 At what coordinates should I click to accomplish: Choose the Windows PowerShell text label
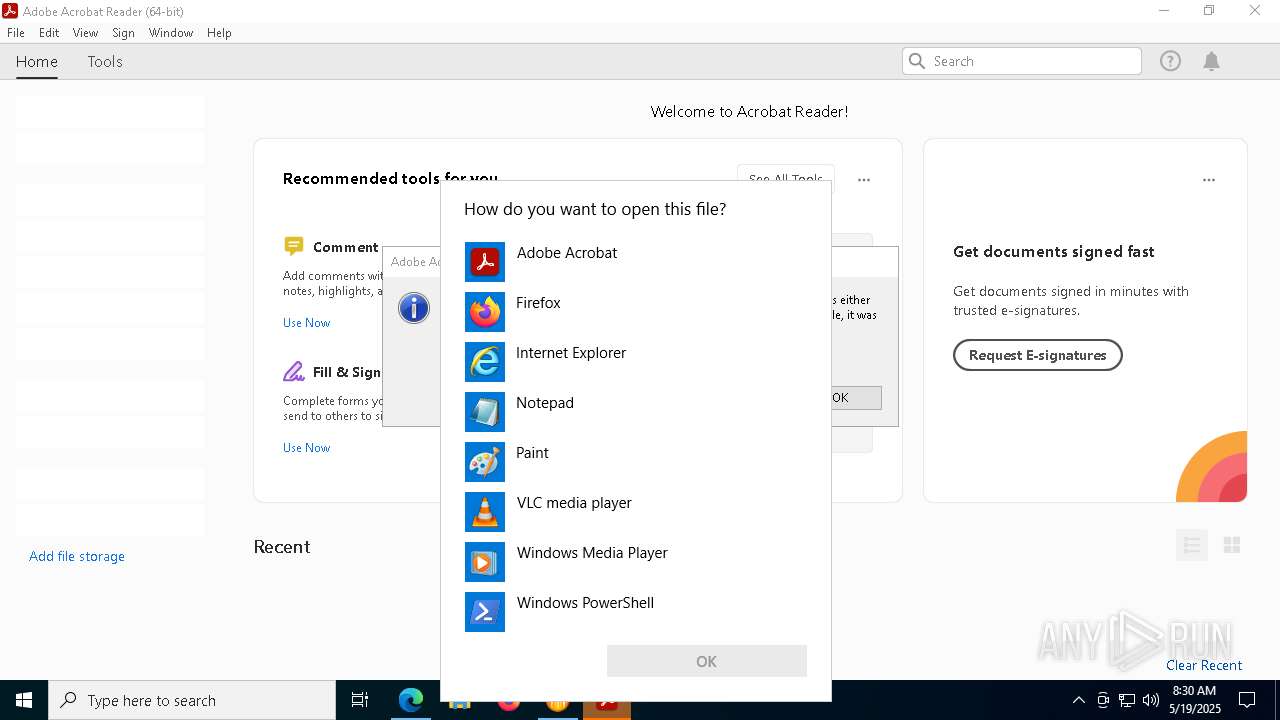[585, 603]
